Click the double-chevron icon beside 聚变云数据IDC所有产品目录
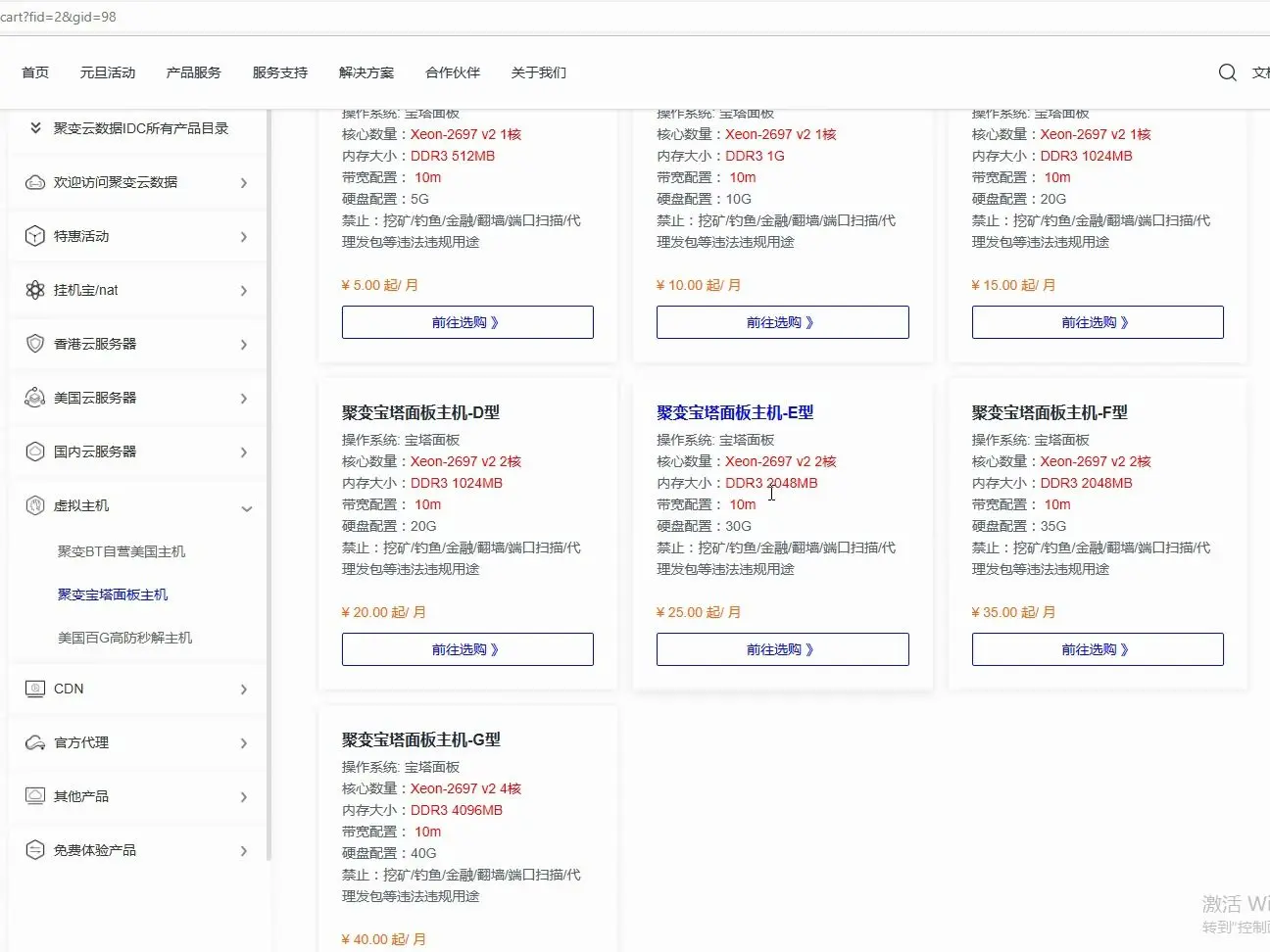The height and width of the screenshot is (952, 1270). coord(35,128)
